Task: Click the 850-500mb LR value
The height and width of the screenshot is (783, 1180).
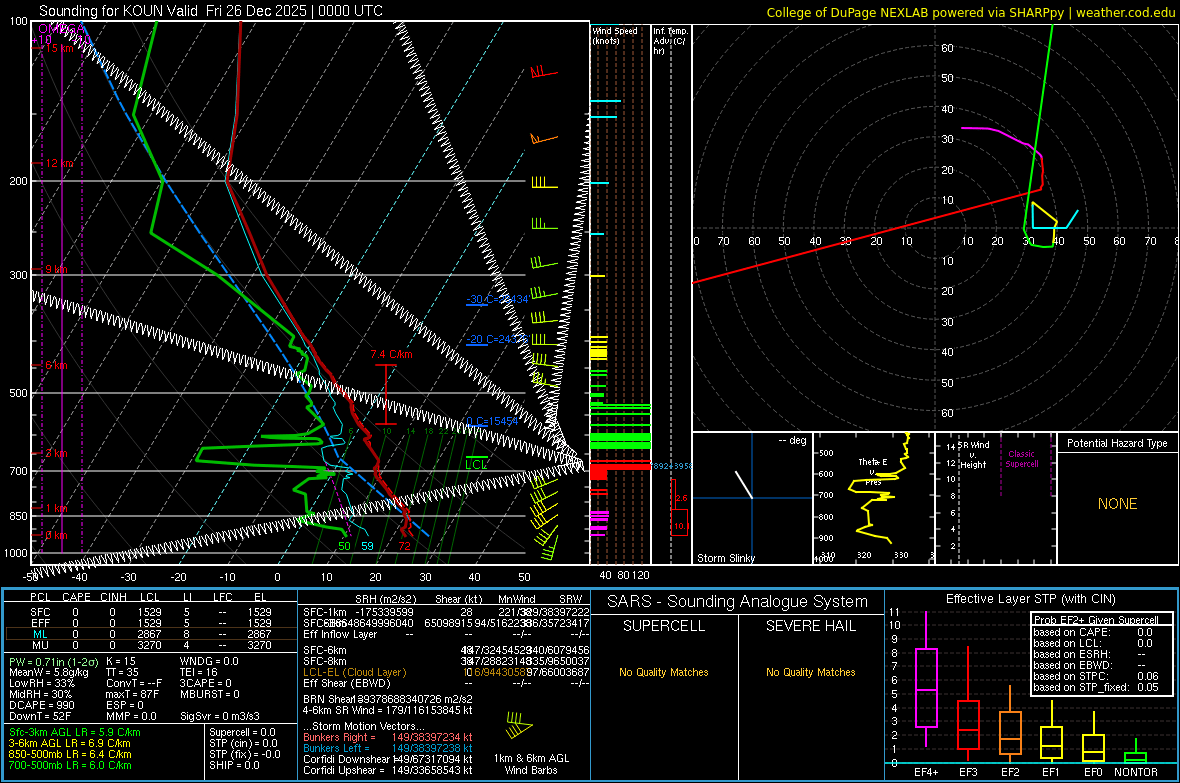Action: 70,754
